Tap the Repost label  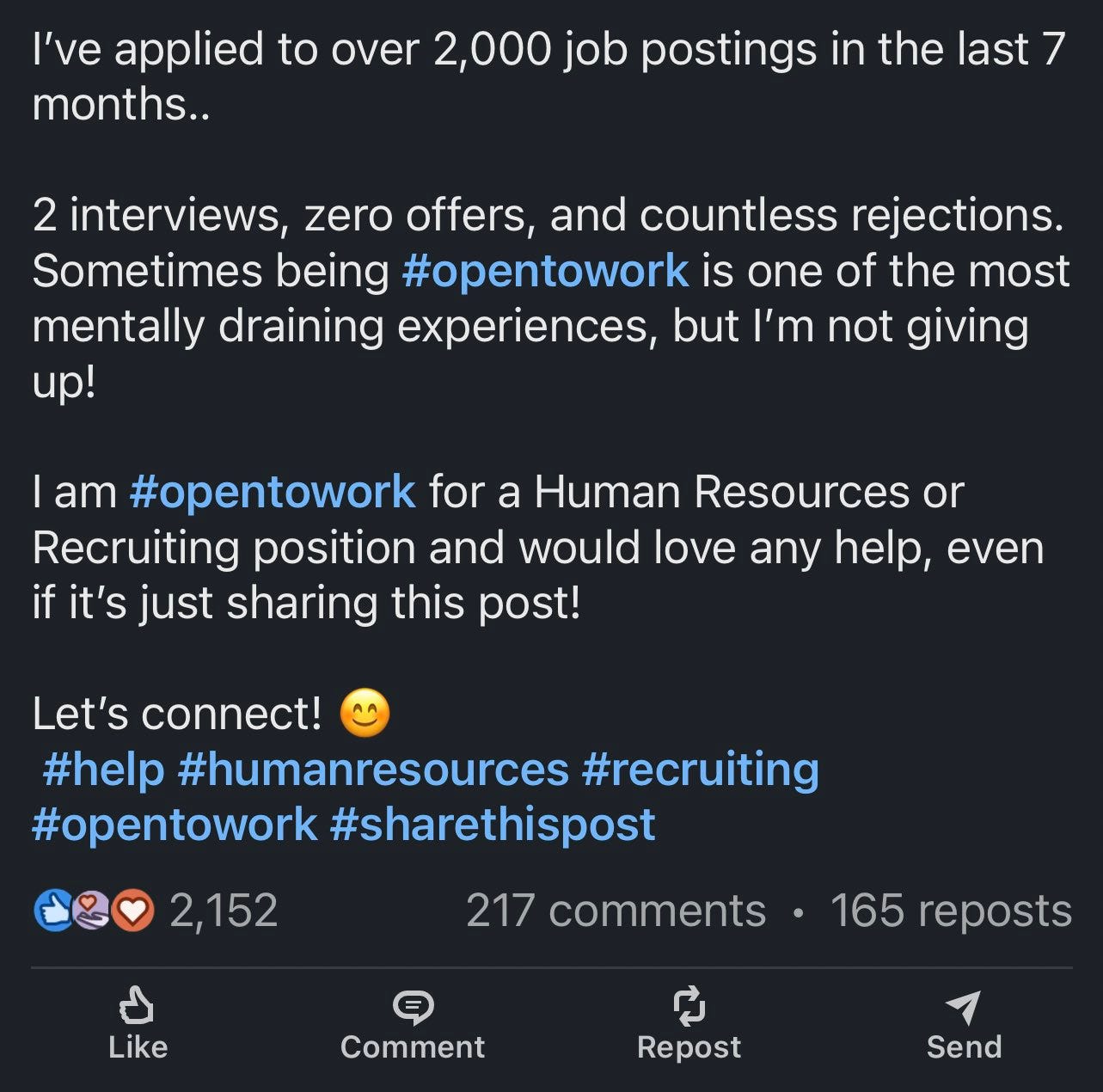tap(688, 1046)
